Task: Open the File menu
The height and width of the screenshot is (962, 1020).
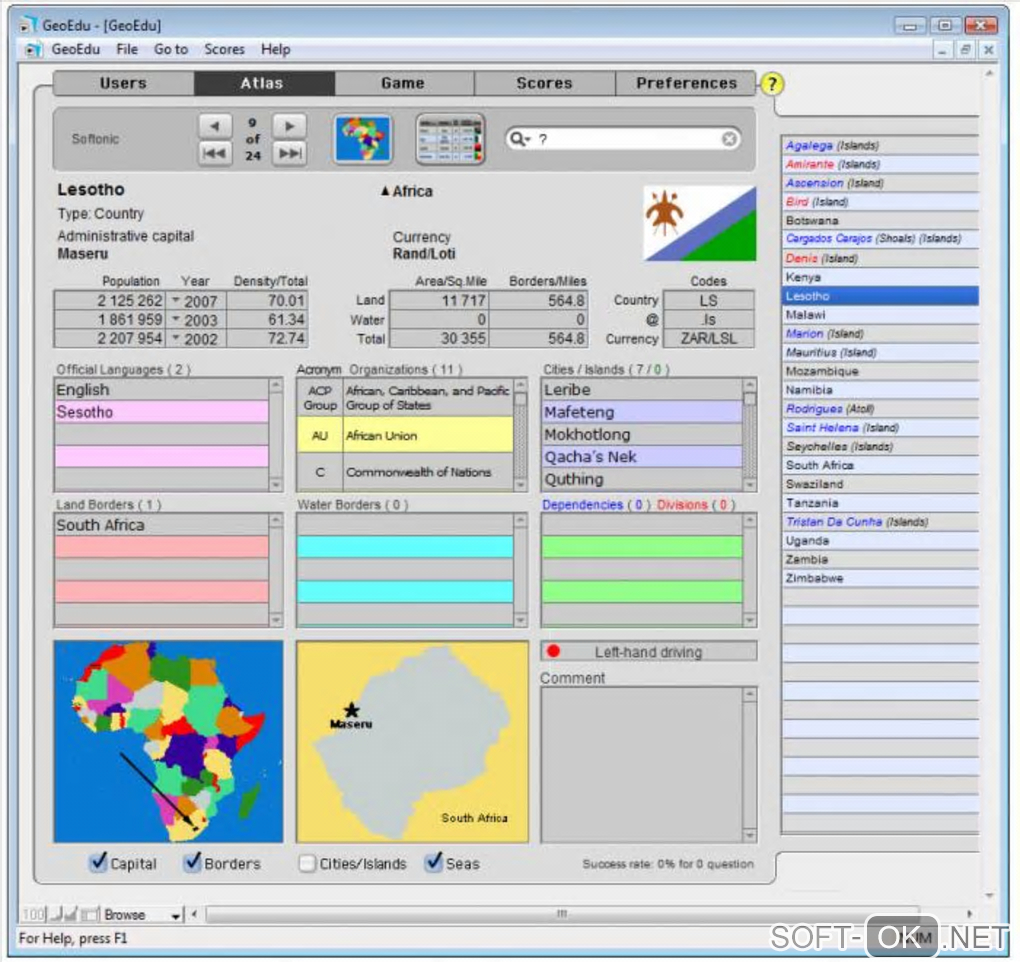Action: 127,49
